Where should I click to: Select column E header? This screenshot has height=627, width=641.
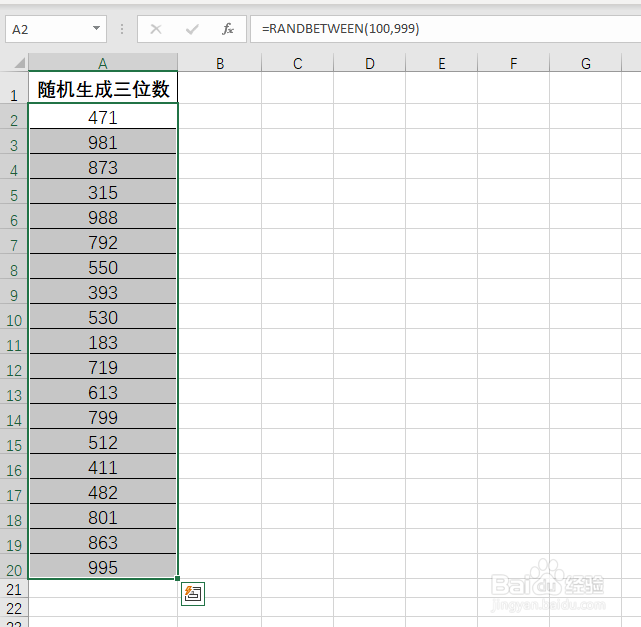[x=442, y=63]
